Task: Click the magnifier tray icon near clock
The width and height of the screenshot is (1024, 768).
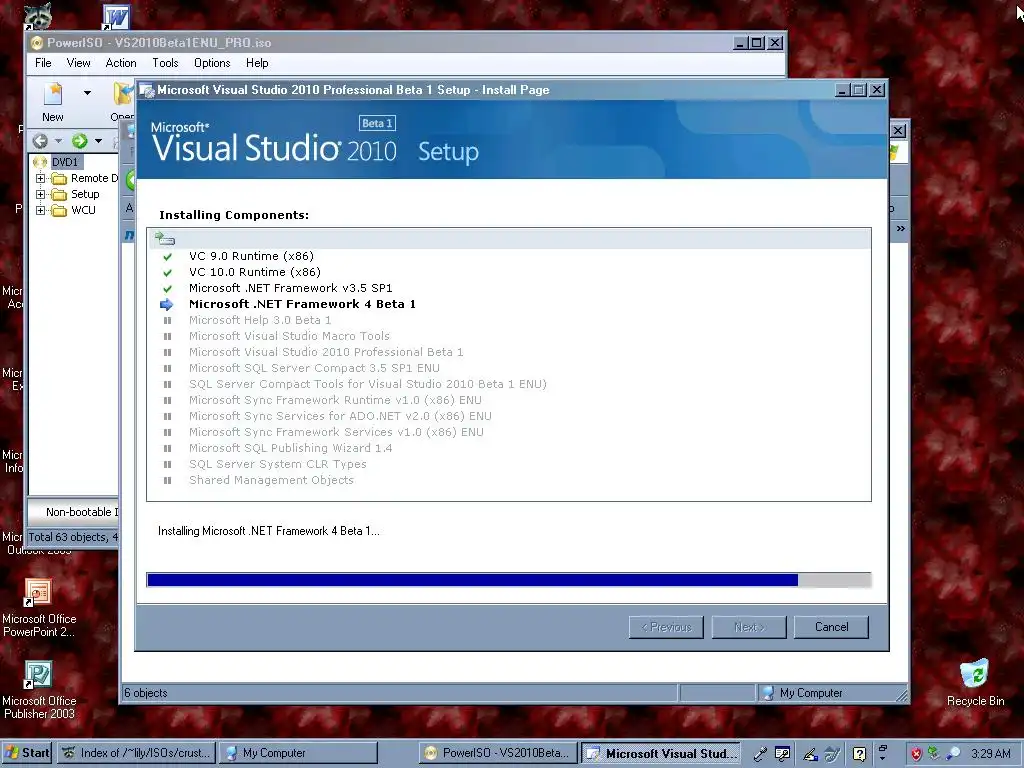Action: [x=953, y=754]
